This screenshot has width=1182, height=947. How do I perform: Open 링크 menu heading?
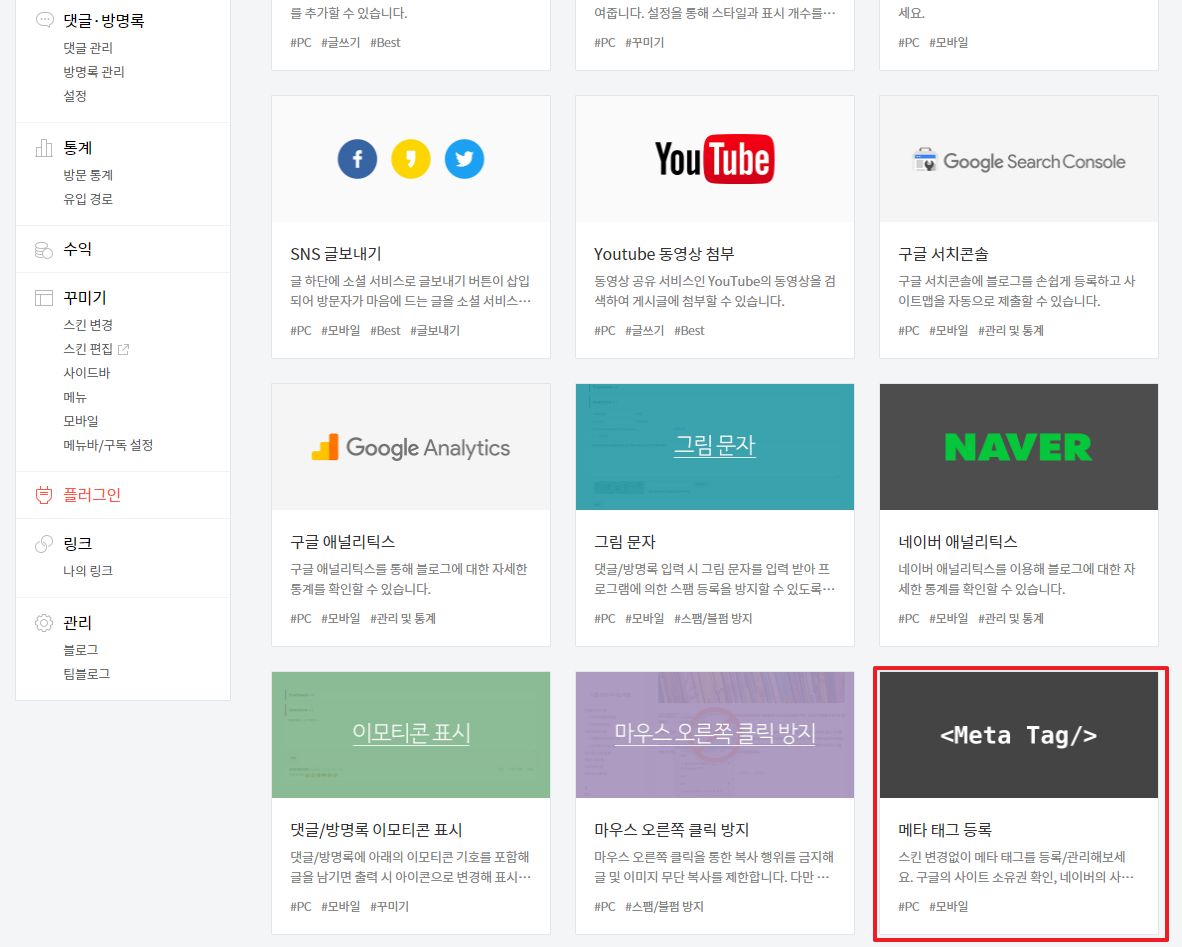[x=78, y=544]
